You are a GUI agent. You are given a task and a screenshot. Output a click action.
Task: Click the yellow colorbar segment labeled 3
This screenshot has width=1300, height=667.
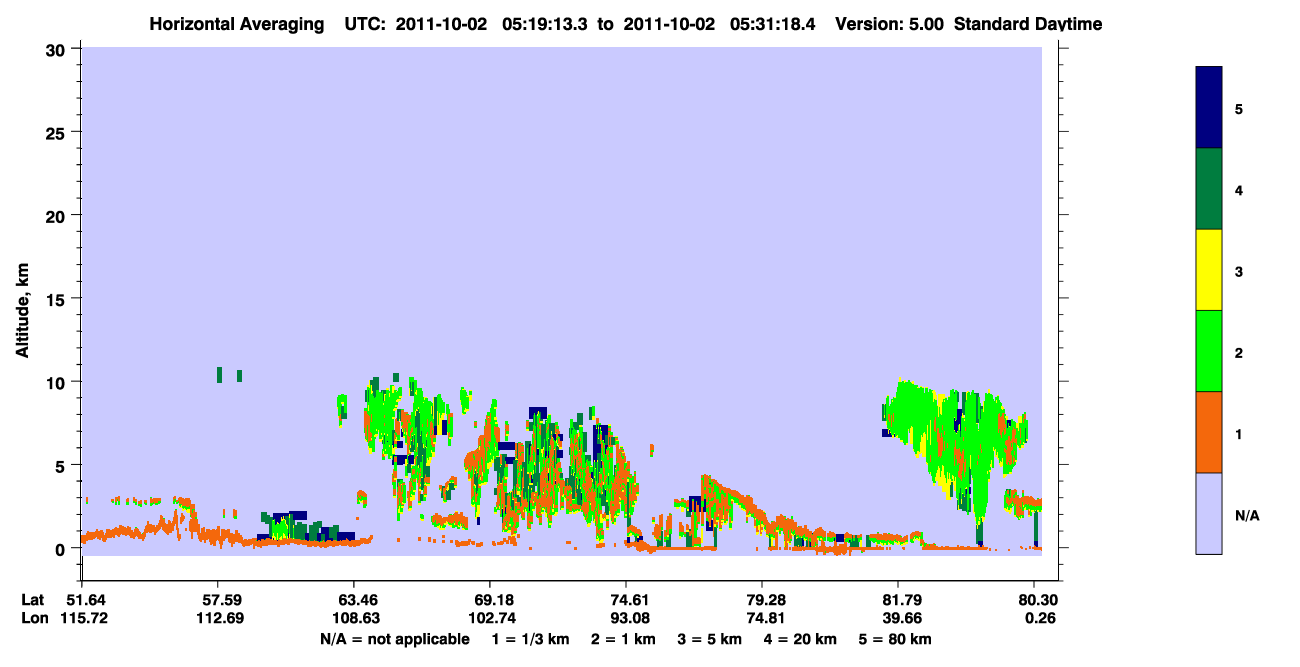coord(1209,270)
